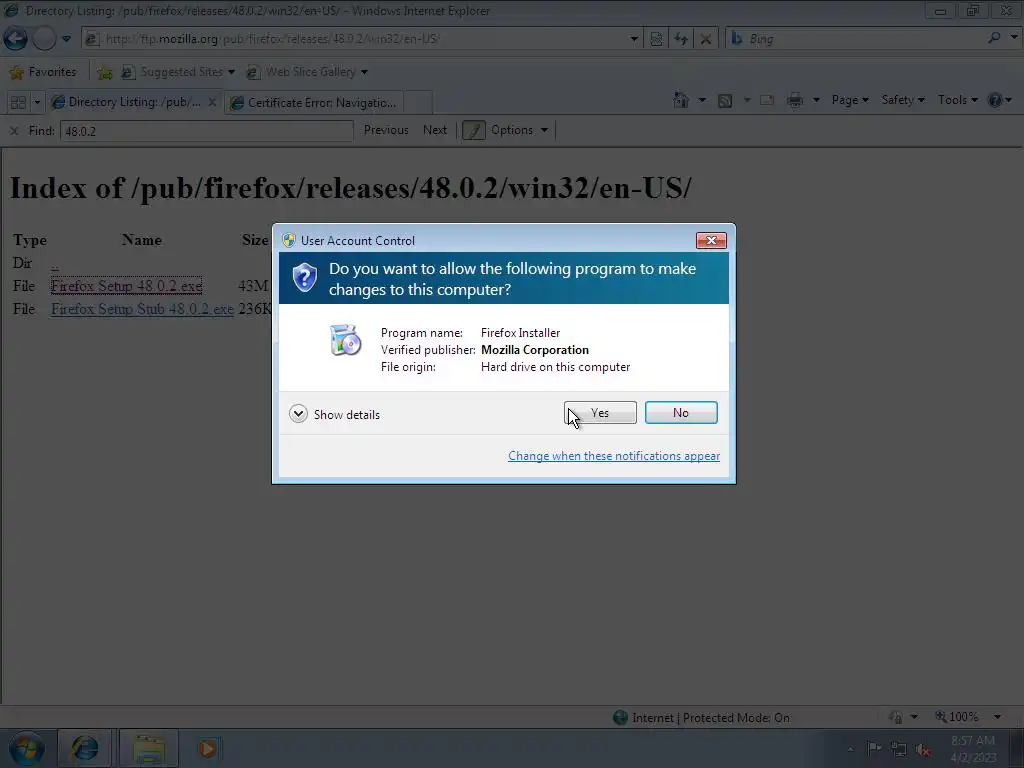This screenshot has width=1024, height=768.
Task: Show hidden tray icons arrow
Action: point(850,749)
